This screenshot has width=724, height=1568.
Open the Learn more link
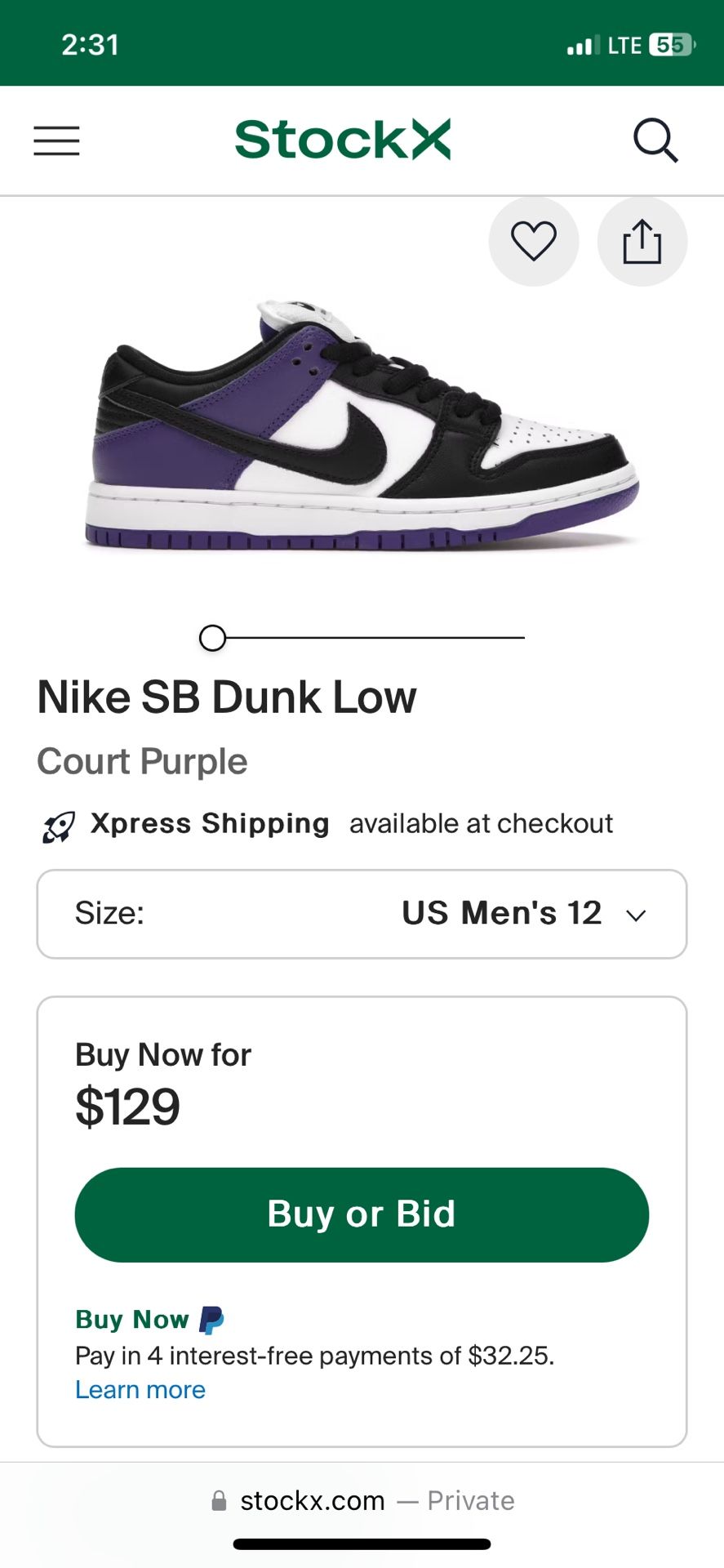[x=140, y=1390]
